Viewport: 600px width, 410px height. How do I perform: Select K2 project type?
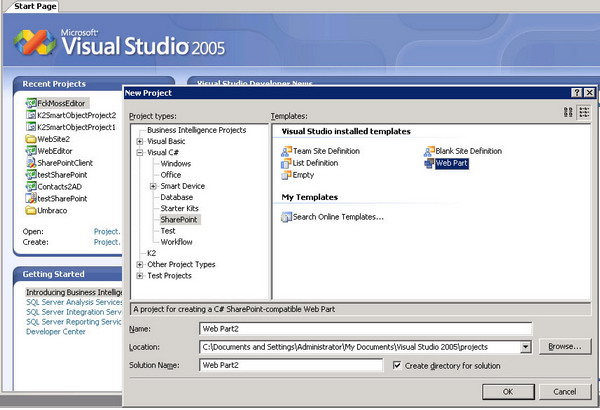pos(152,253)
